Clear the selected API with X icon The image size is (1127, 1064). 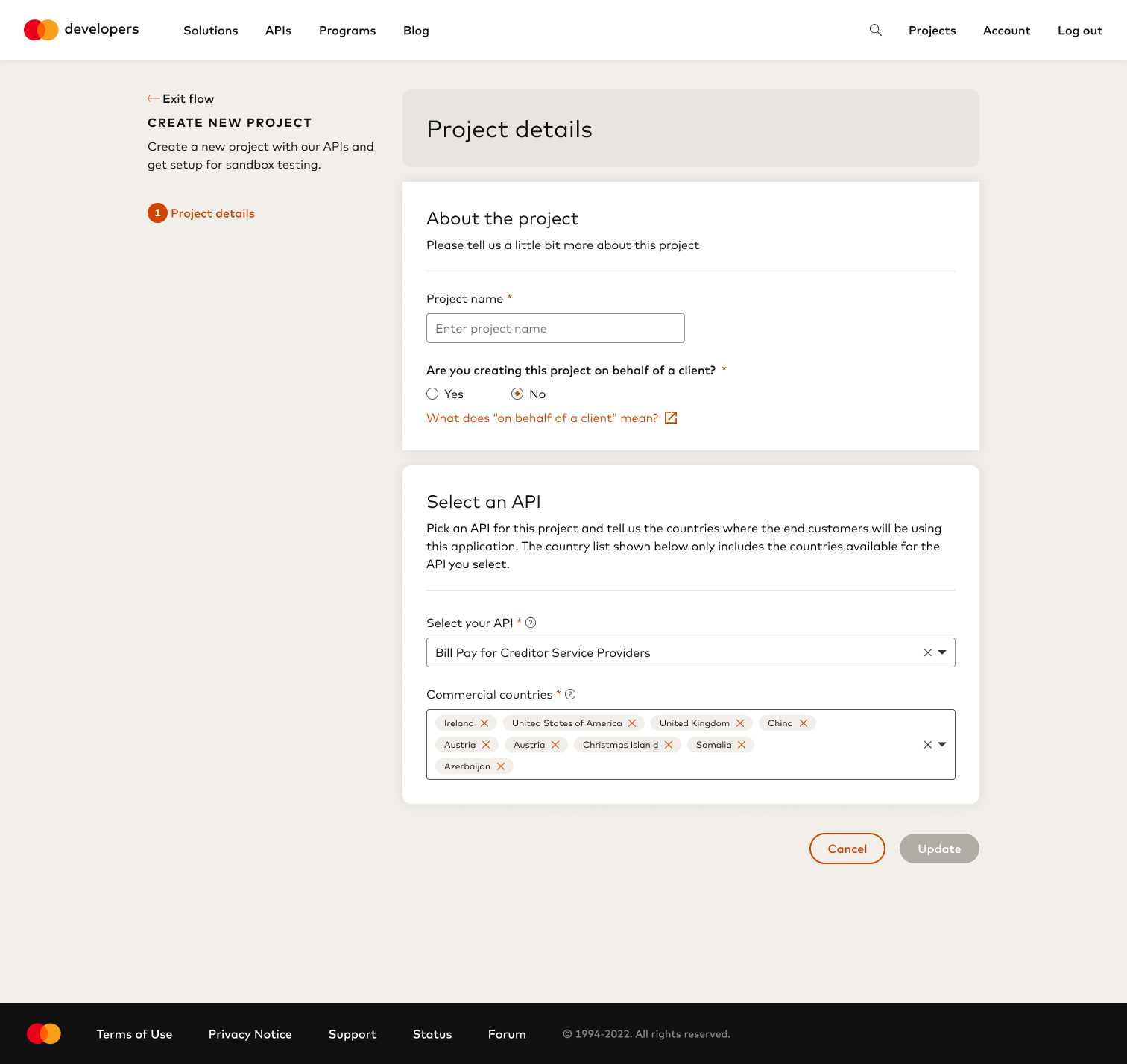(x=928, y=652)
